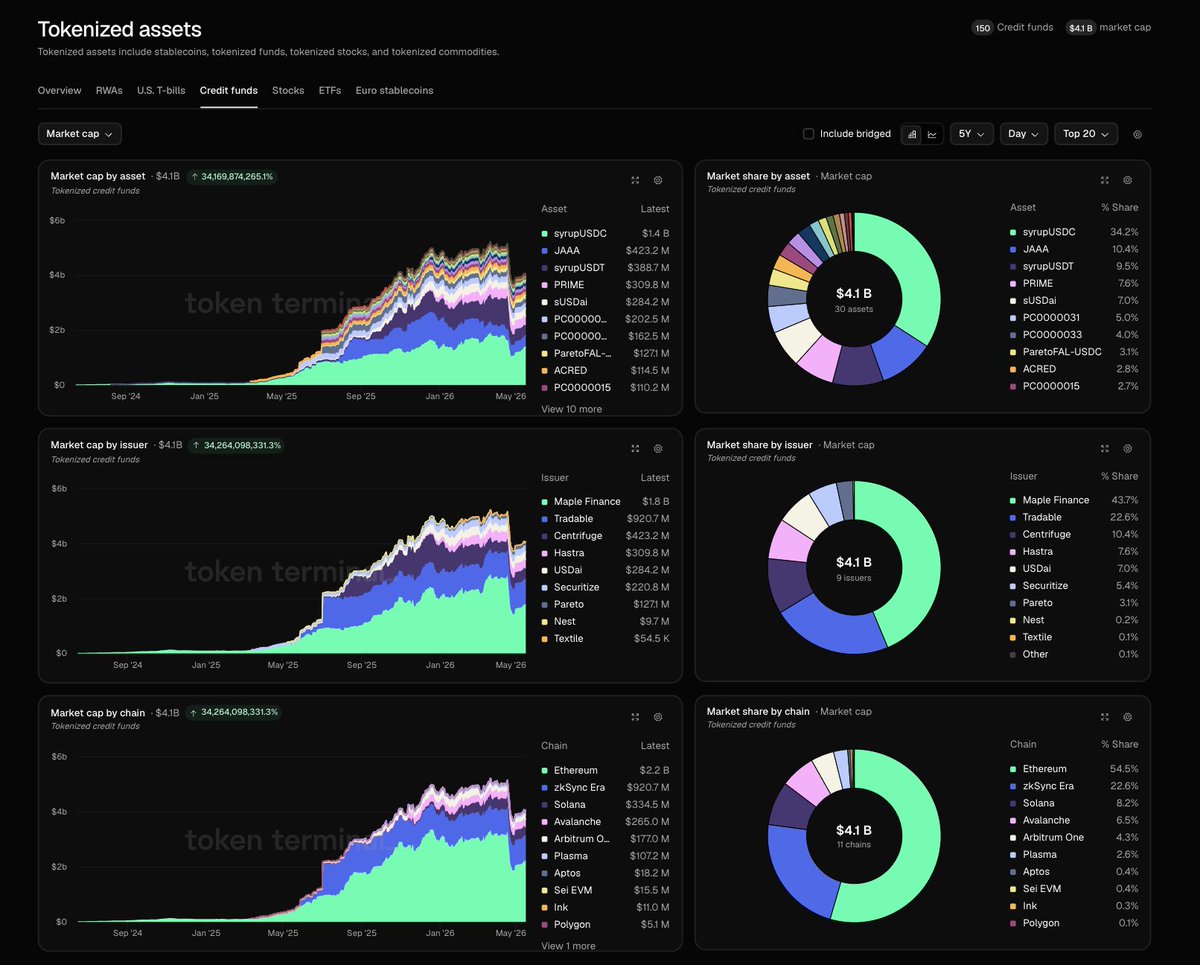Image resolution: width=1200 pixels, height=965 pixels.
Task: Toggle syrupUSDC series in Market cap by asset legend
Action: [605, 234]
